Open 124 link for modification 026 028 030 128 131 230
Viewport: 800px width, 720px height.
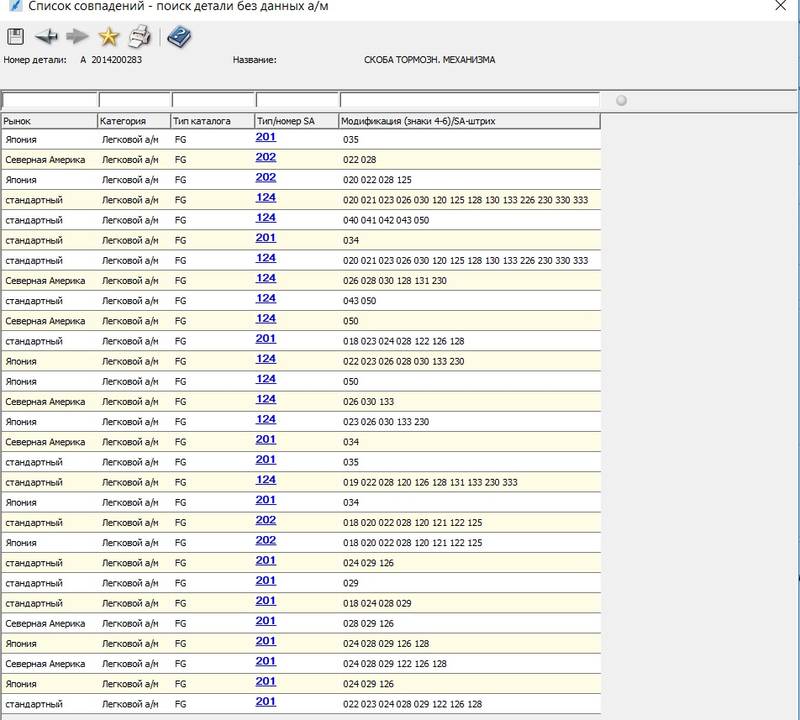pos(266,278)
